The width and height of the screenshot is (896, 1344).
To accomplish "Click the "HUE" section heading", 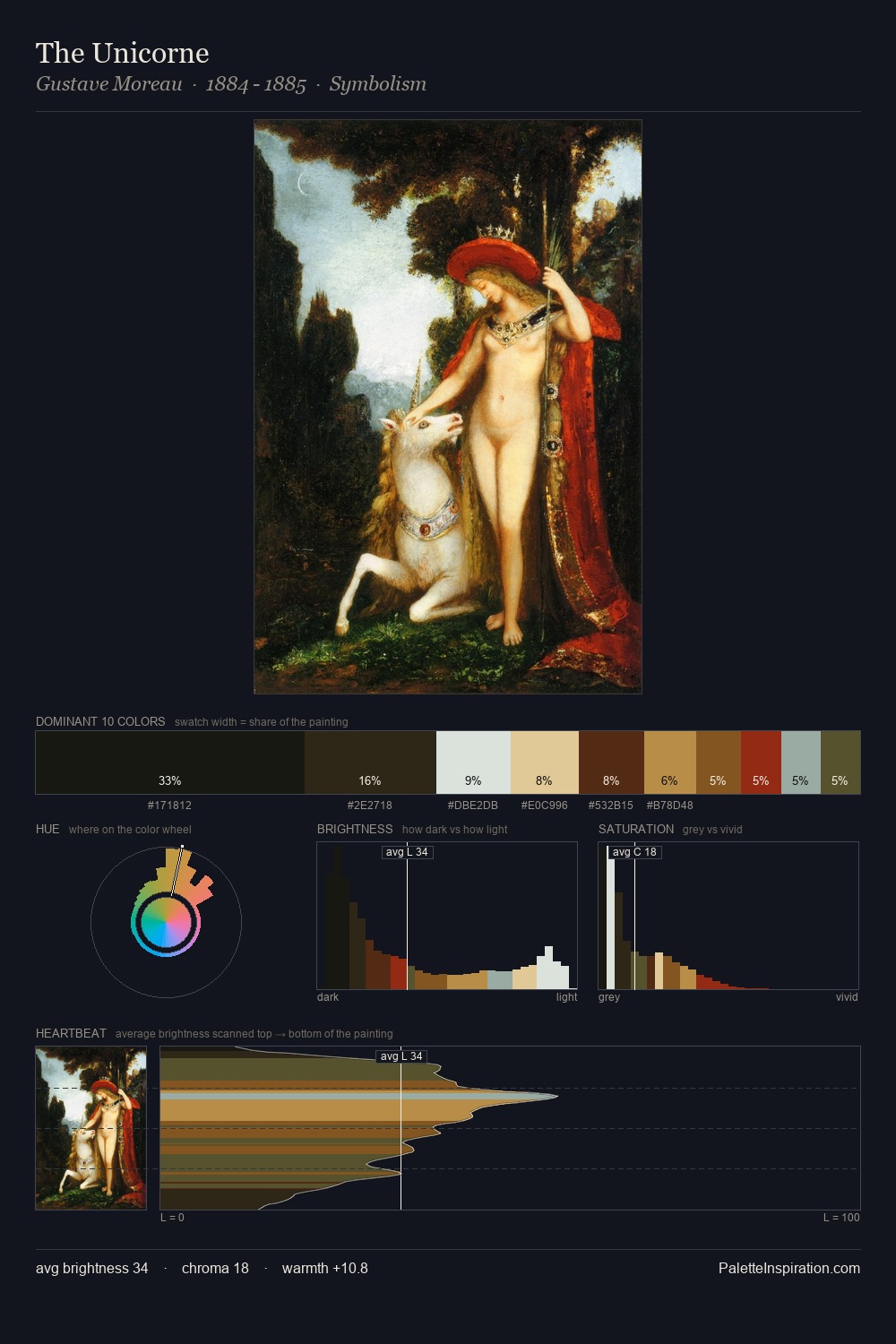I will tap(47, 829).
